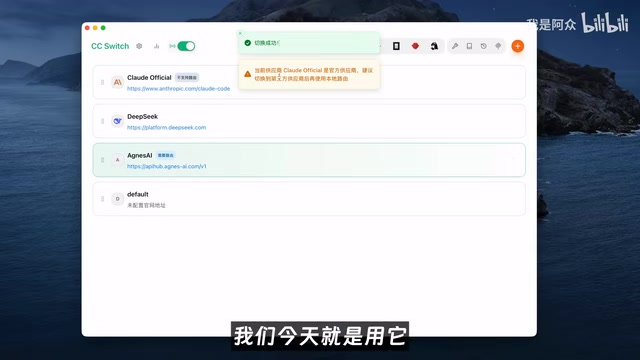Click the AgnesAI letter A avatar
Screen dimensions: 640x360
tap(118, 160)
